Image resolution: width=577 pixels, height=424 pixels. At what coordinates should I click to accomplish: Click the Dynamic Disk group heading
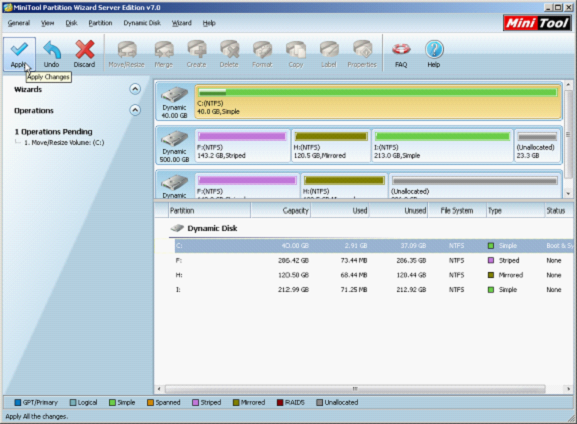tap(212, 228)
